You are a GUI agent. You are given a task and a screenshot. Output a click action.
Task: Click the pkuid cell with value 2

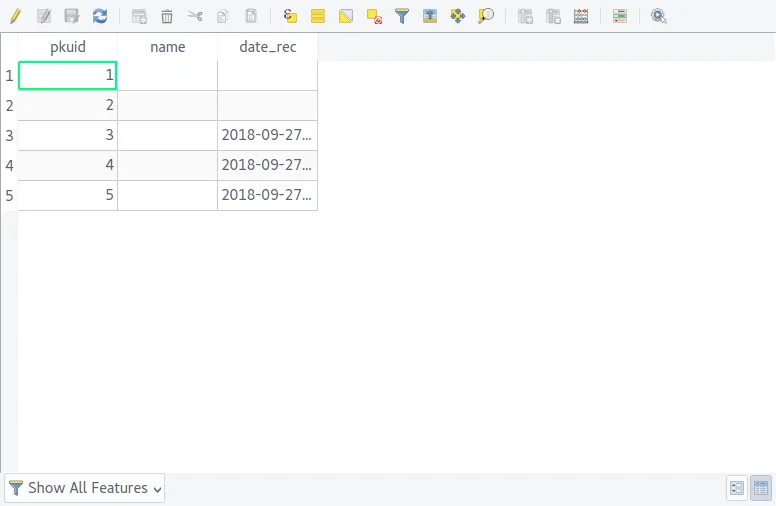[x=68, y=105]
